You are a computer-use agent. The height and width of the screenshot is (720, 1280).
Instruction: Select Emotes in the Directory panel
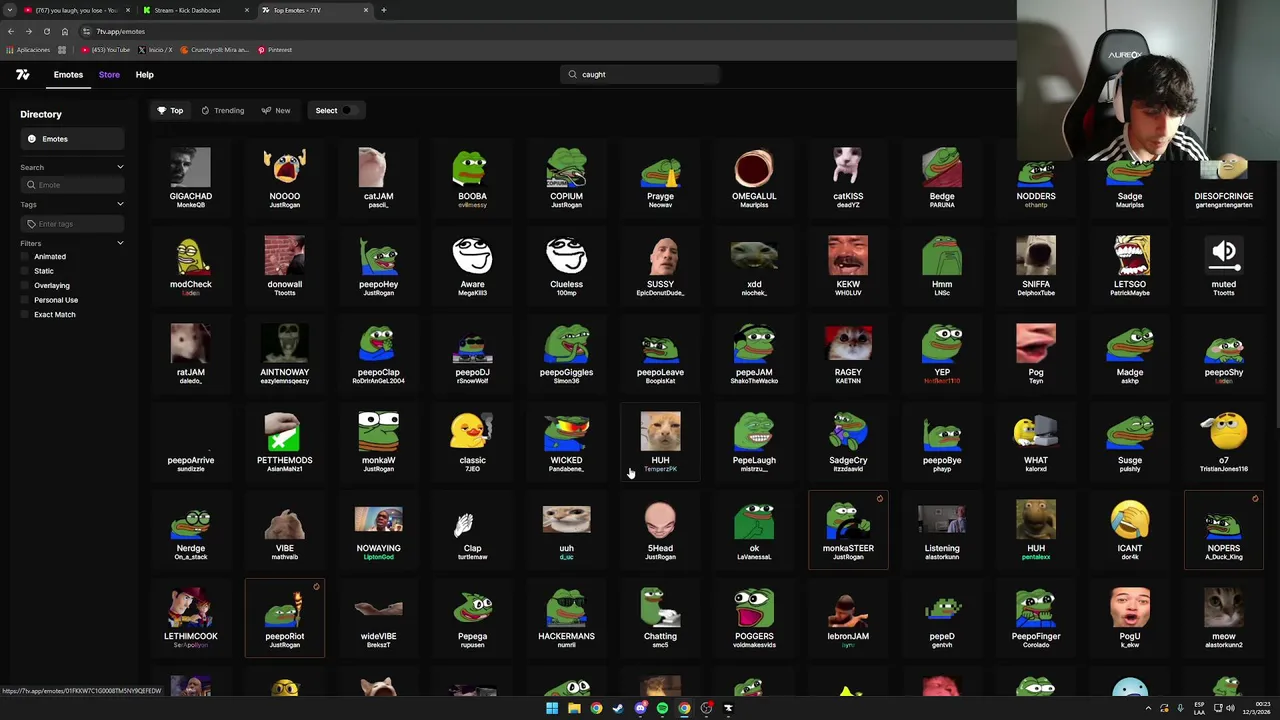coord(72,139)
